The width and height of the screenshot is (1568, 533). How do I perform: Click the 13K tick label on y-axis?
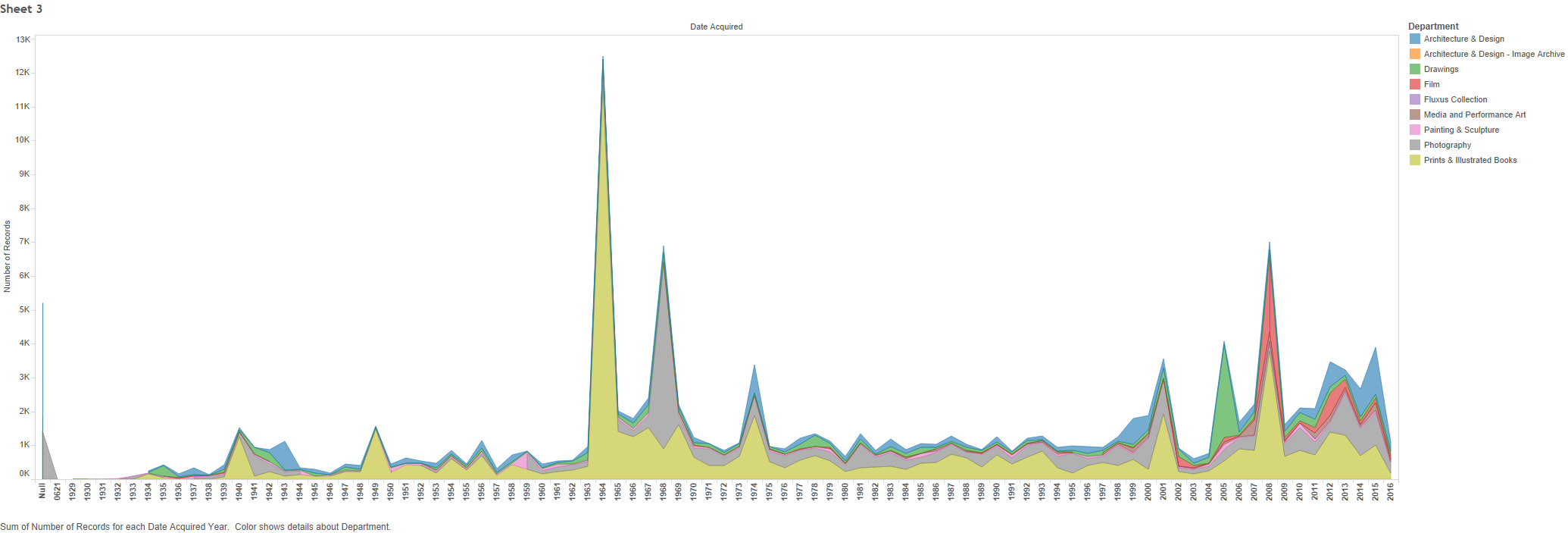[23, 39]
